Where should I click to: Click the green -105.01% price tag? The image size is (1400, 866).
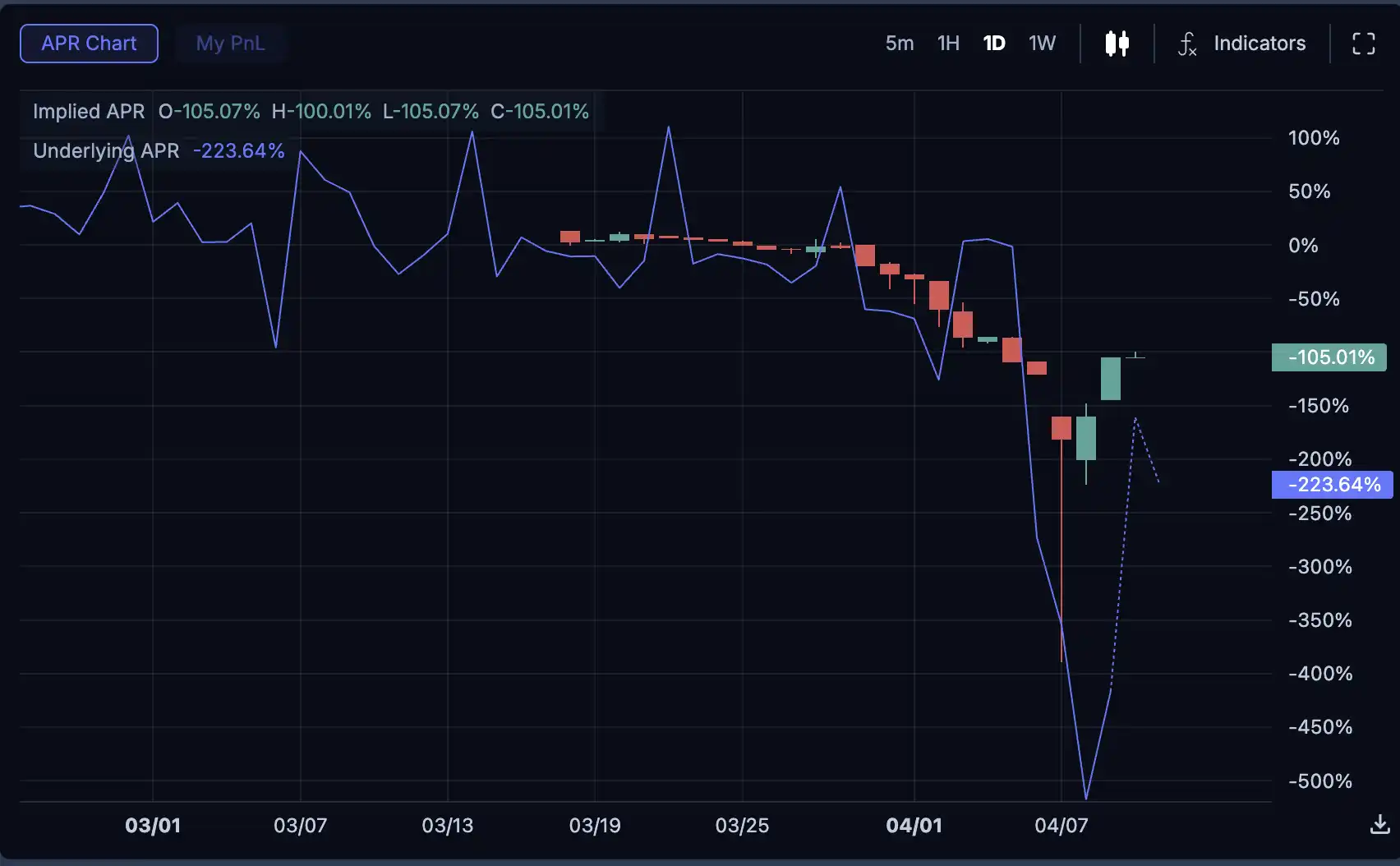[x=1329, y=357]
